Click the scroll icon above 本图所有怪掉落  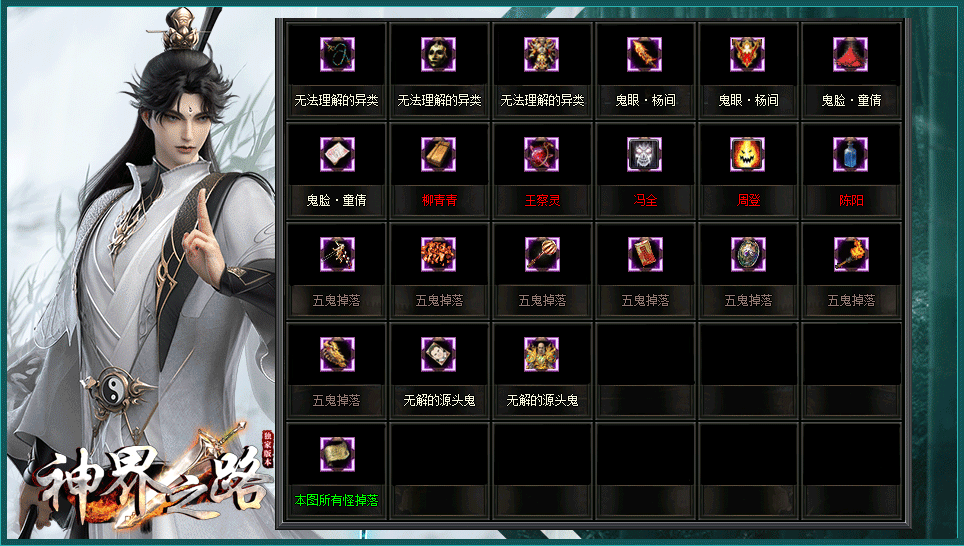(x=338, y=454)
